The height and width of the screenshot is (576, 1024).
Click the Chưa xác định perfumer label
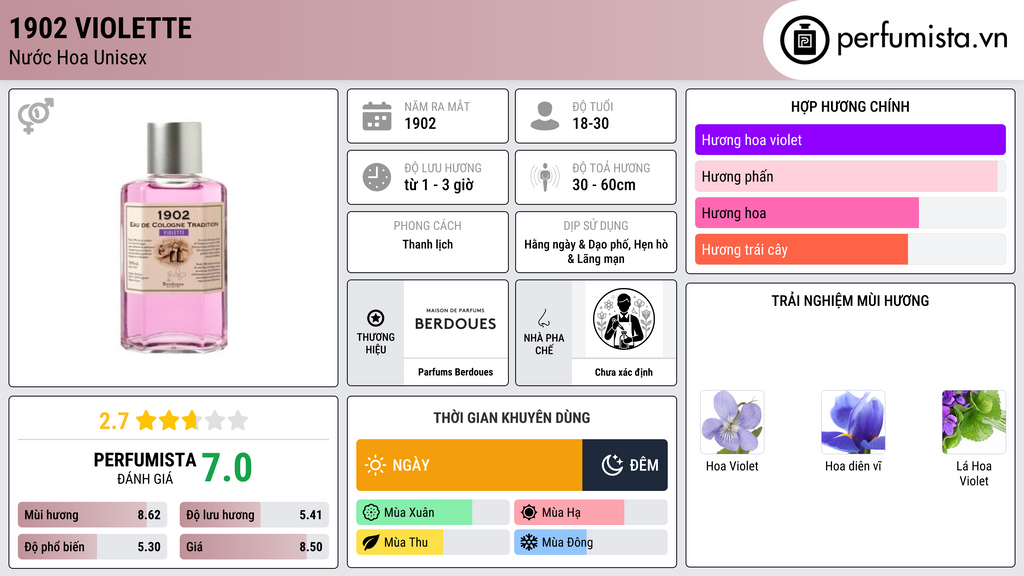coord(624,372)
